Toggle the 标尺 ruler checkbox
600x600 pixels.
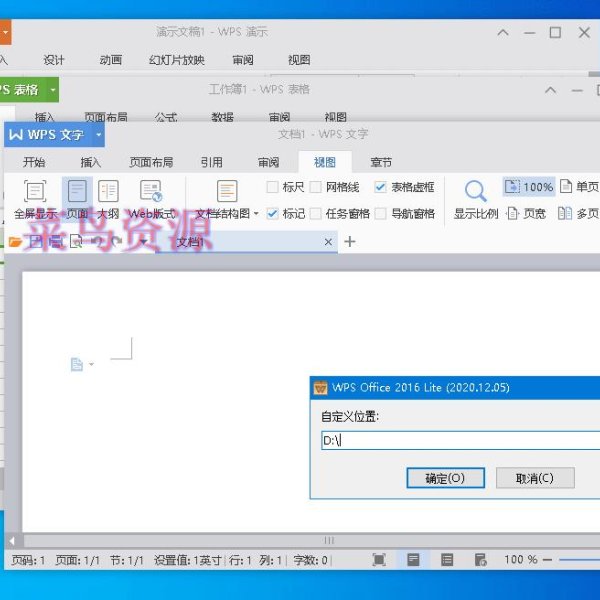pyautogui.click(x=272, y=187)
